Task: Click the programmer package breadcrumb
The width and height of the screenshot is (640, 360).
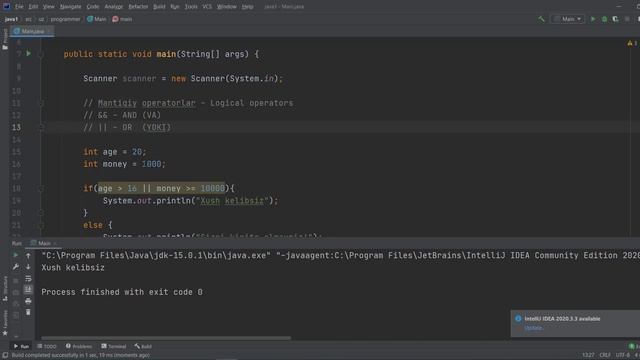Action: coord(65,19)
